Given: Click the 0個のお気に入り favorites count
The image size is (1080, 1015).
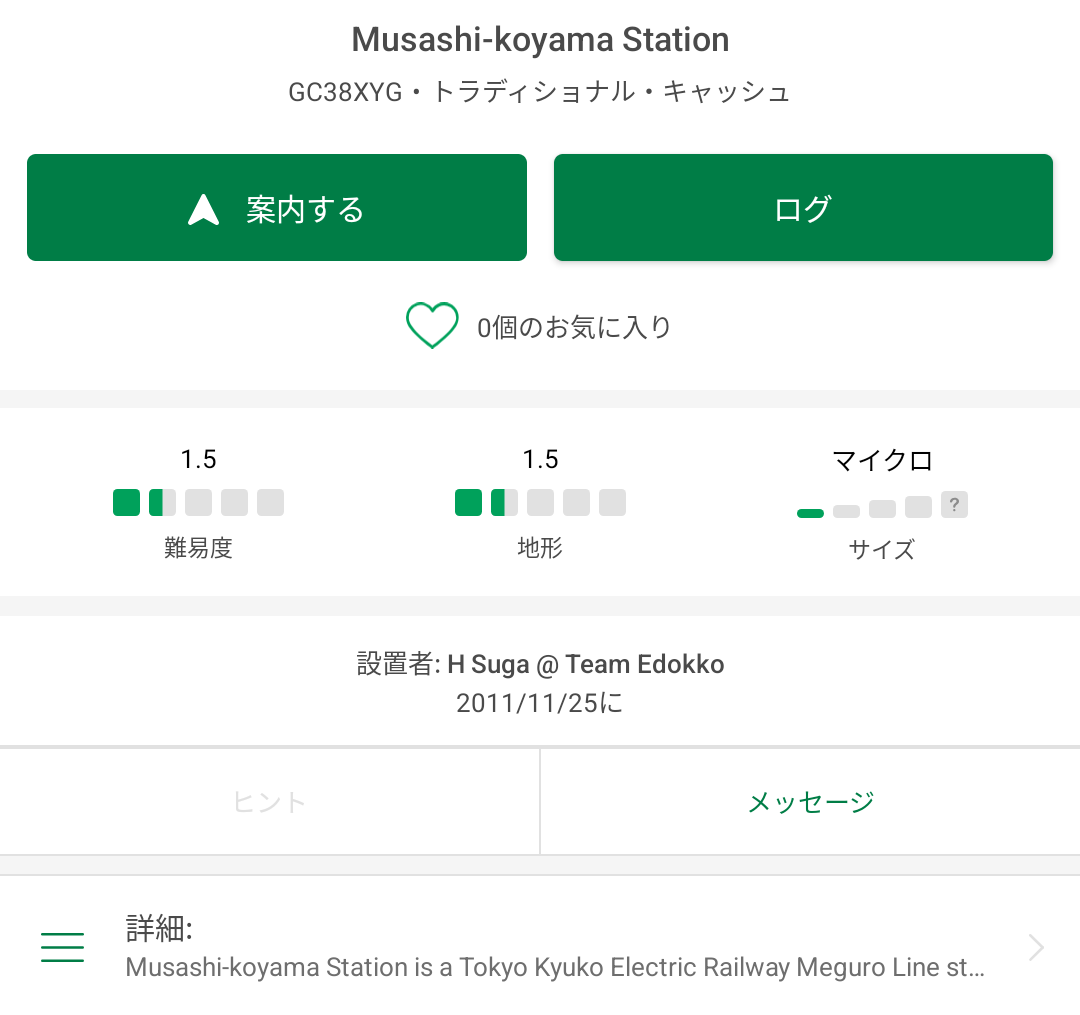Looking at the screenshot, I should click(574, 327).
